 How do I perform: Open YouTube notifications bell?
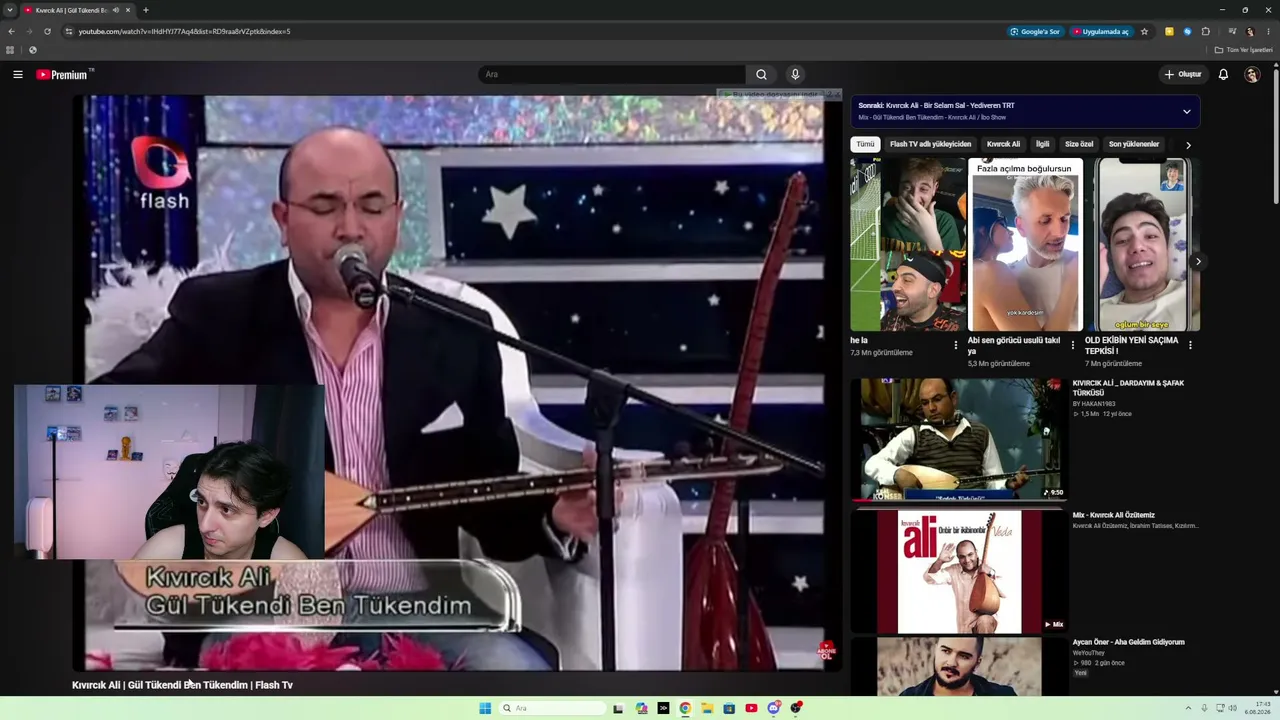[1223, 74]
